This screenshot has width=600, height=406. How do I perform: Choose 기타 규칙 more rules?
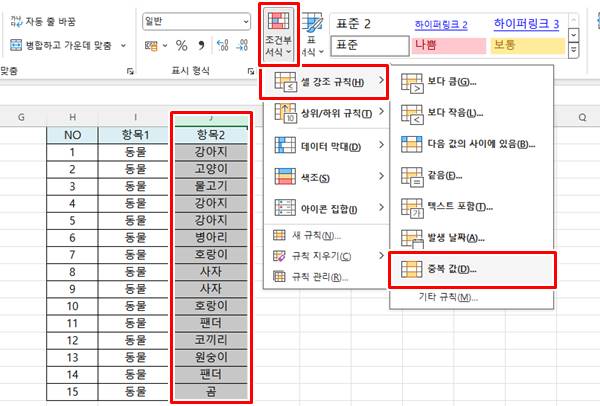(x=471, y=297)
